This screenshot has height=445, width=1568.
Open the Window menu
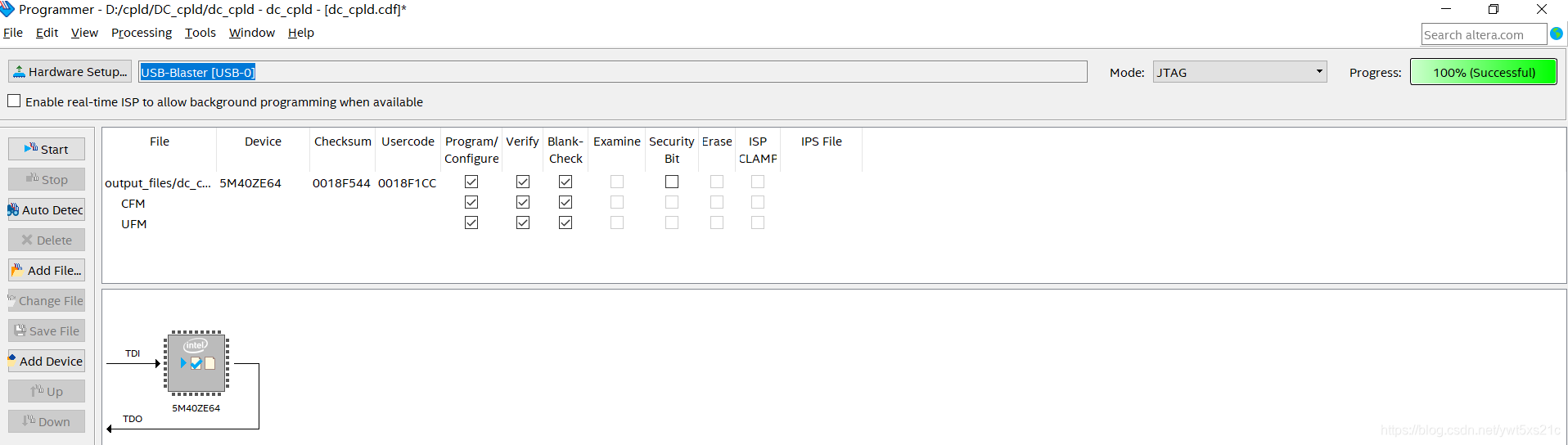[252, 33]
